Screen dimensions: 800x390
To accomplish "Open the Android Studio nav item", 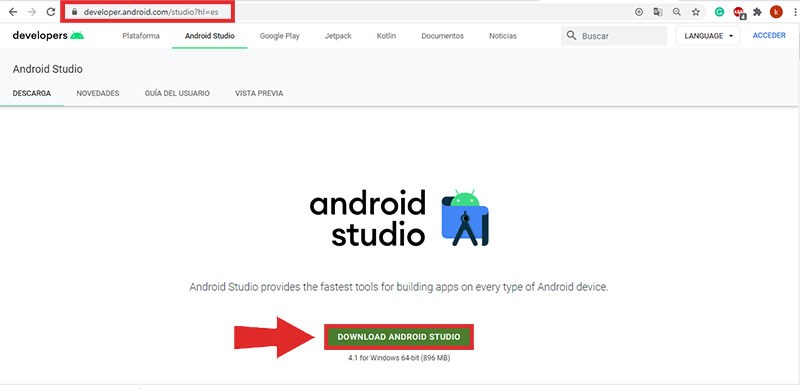I will 210,36.
